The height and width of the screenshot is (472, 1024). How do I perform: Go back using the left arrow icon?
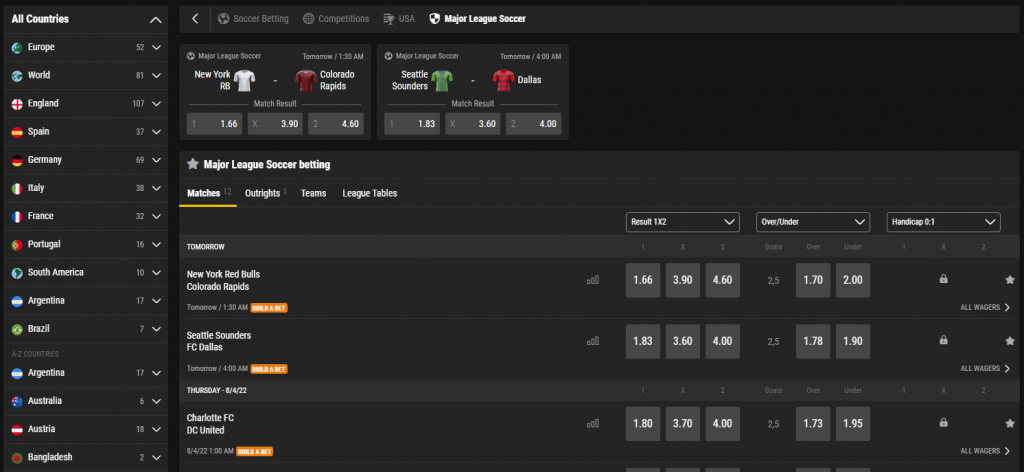pos(195,19)
